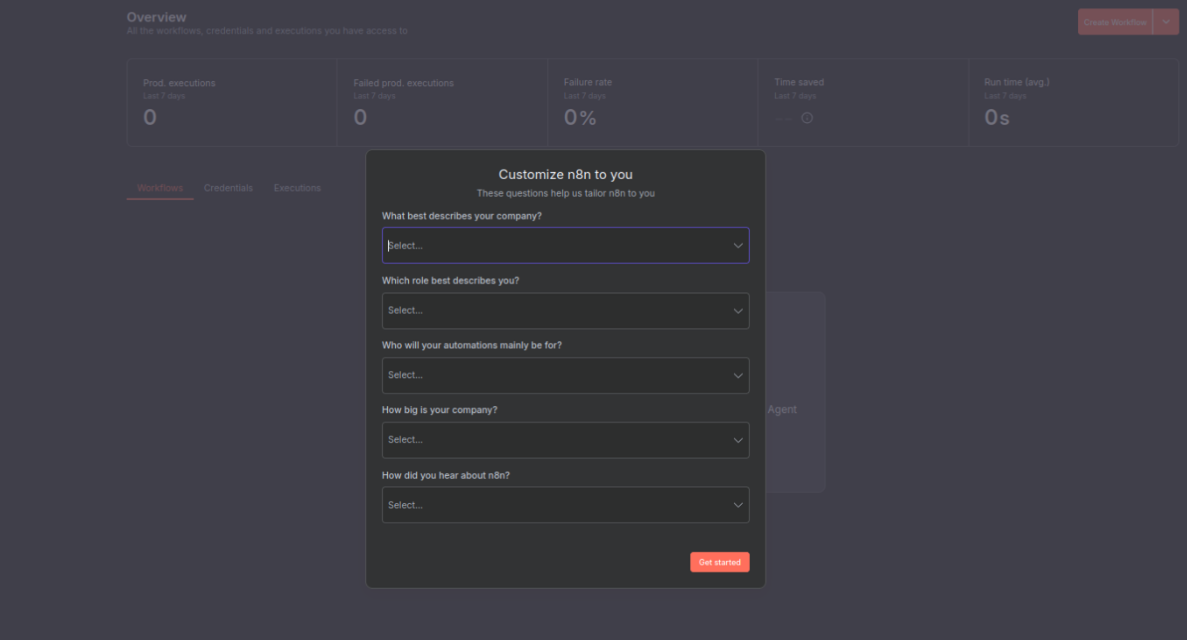Open the automations audience dropdown
The image size is (1187, 640).
coord(565,376)
